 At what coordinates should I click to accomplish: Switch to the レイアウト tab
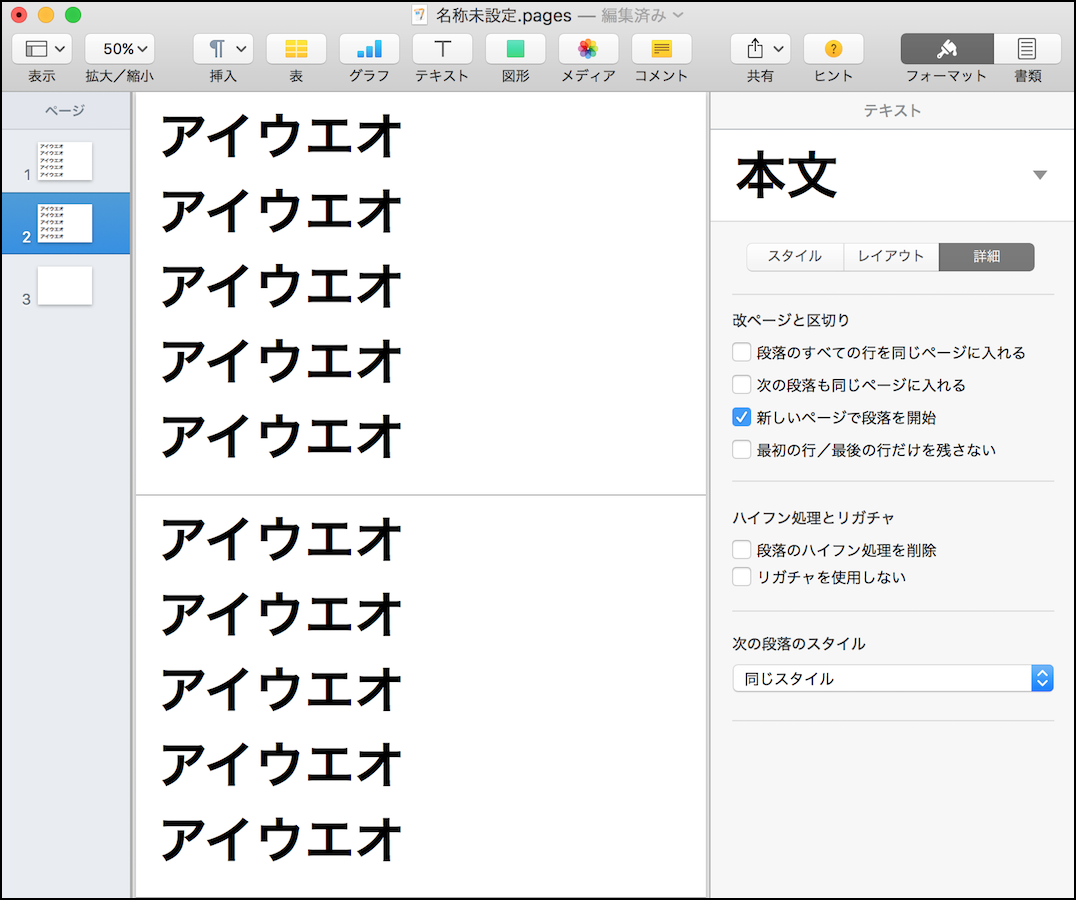[891, 257]
